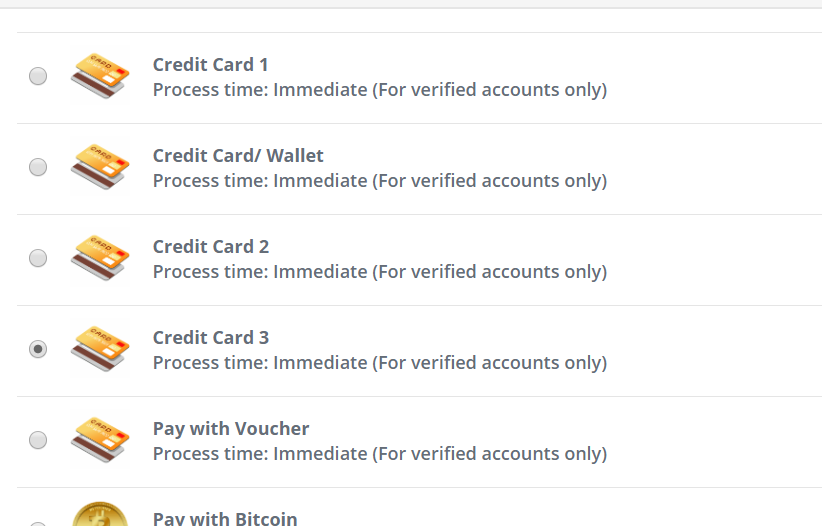Click the card icon next to Credit Card 3

100,349
